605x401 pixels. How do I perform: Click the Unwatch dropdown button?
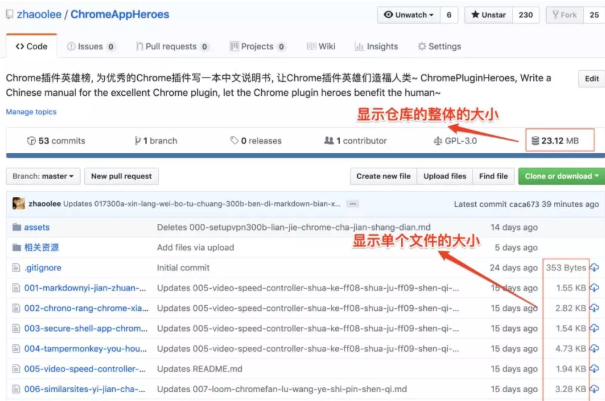[409, 15]
